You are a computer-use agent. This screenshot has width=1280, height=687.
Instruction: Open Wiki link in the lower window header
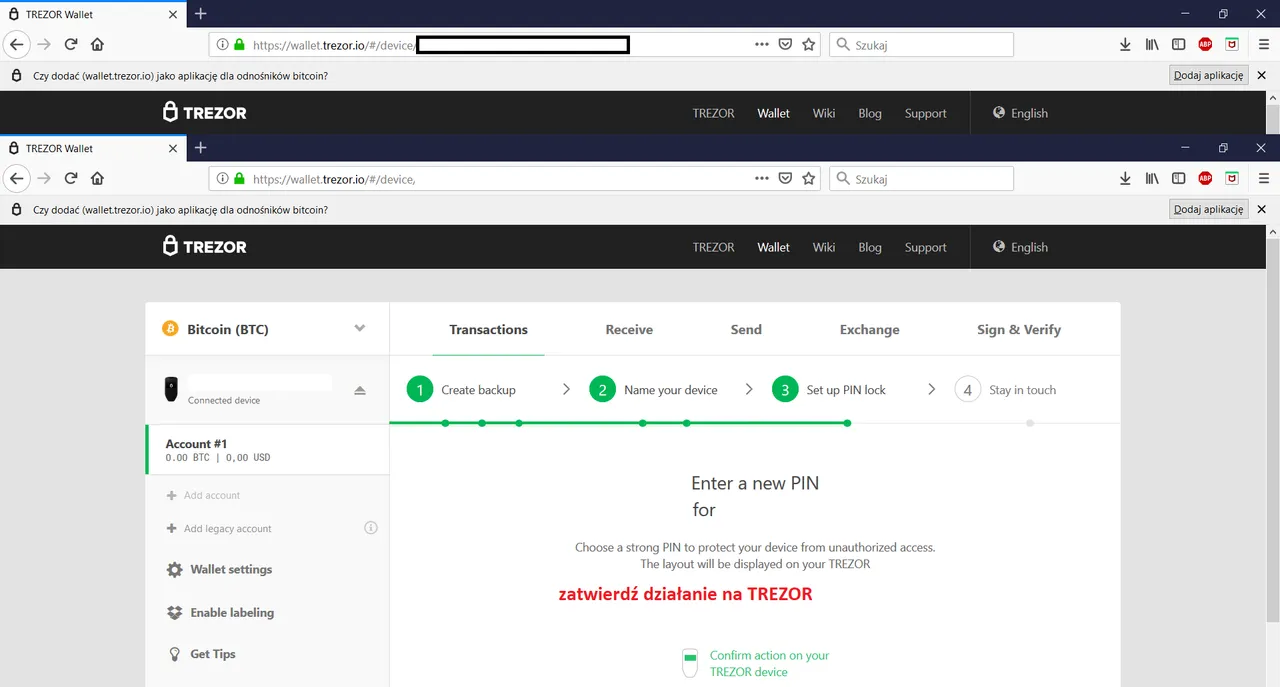(824, 247)
